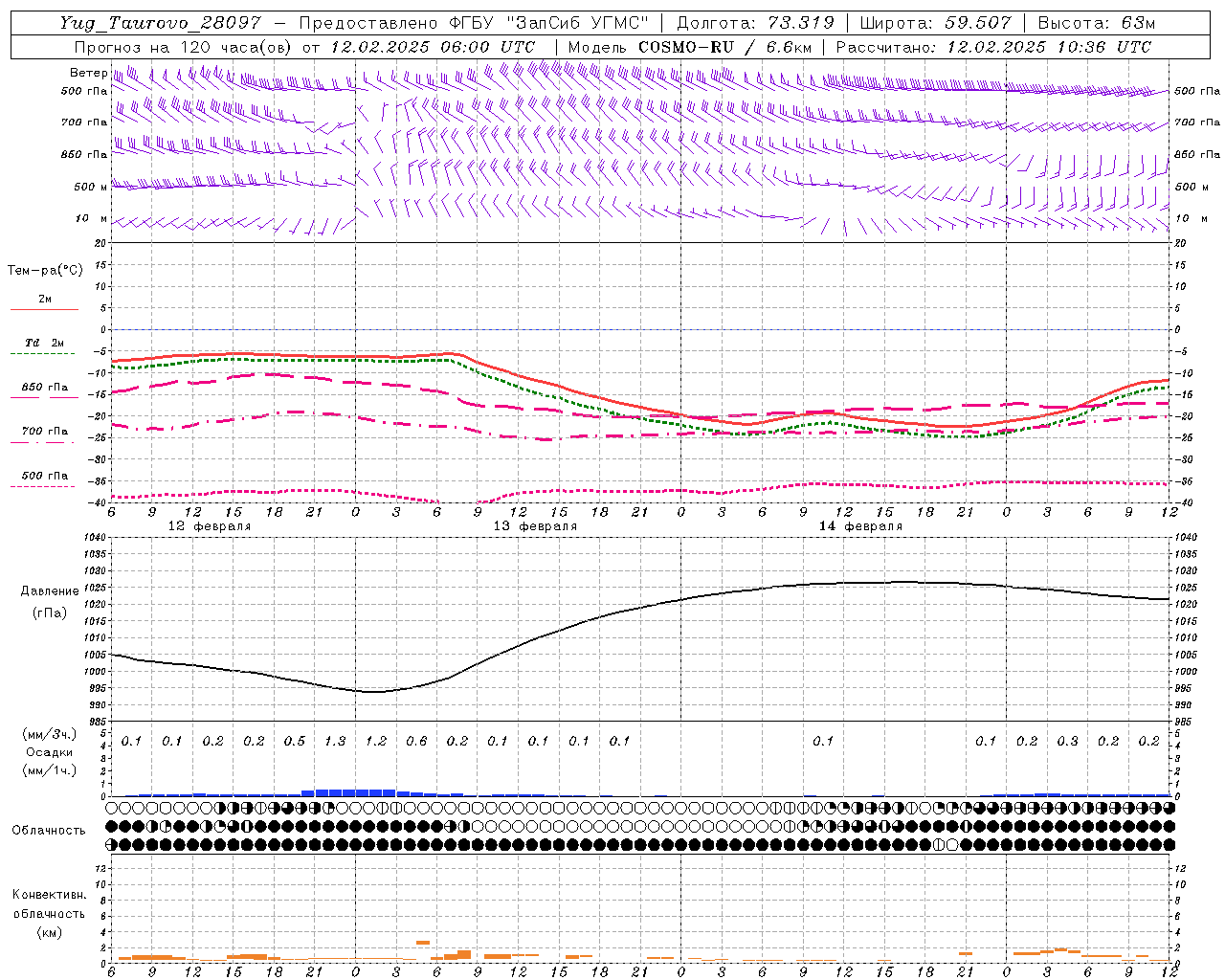This screenshot has height=980, width=1225.
Task: Click the '13 февраля' date label
Action: click(535, 526)
